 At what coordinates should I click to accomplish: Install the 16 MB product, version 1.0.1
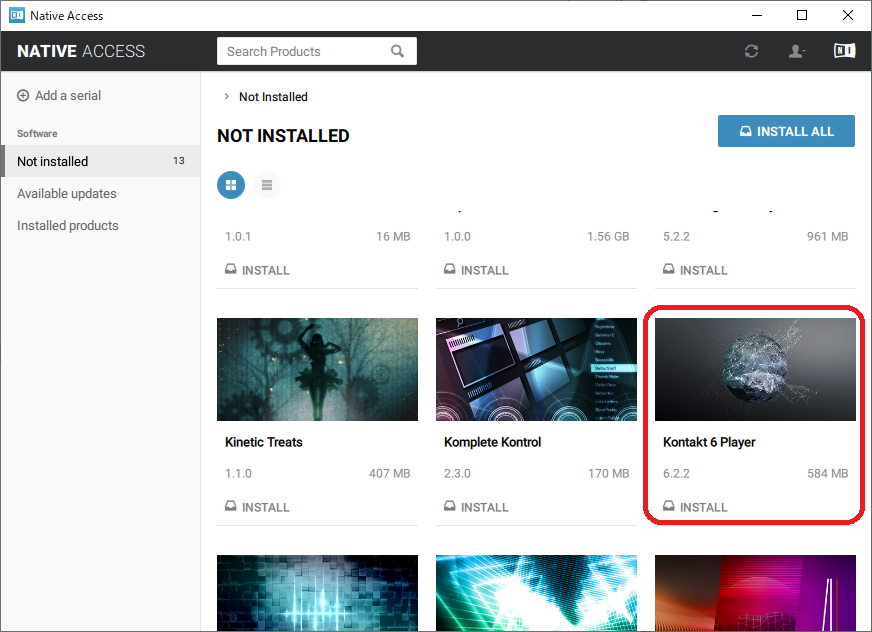click(257, 270)
